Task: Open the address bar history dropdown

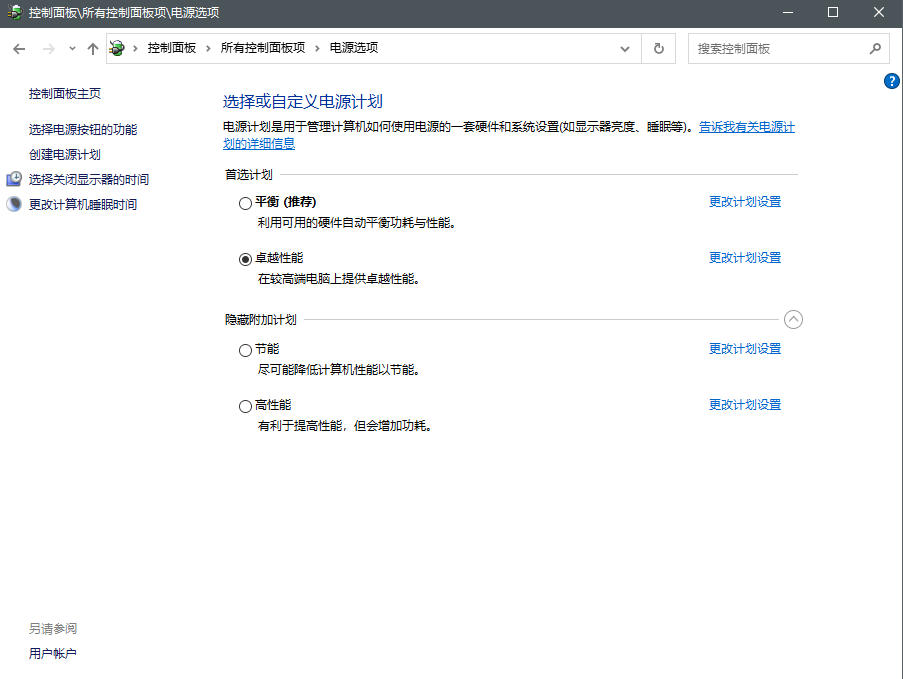Action: 625,48
